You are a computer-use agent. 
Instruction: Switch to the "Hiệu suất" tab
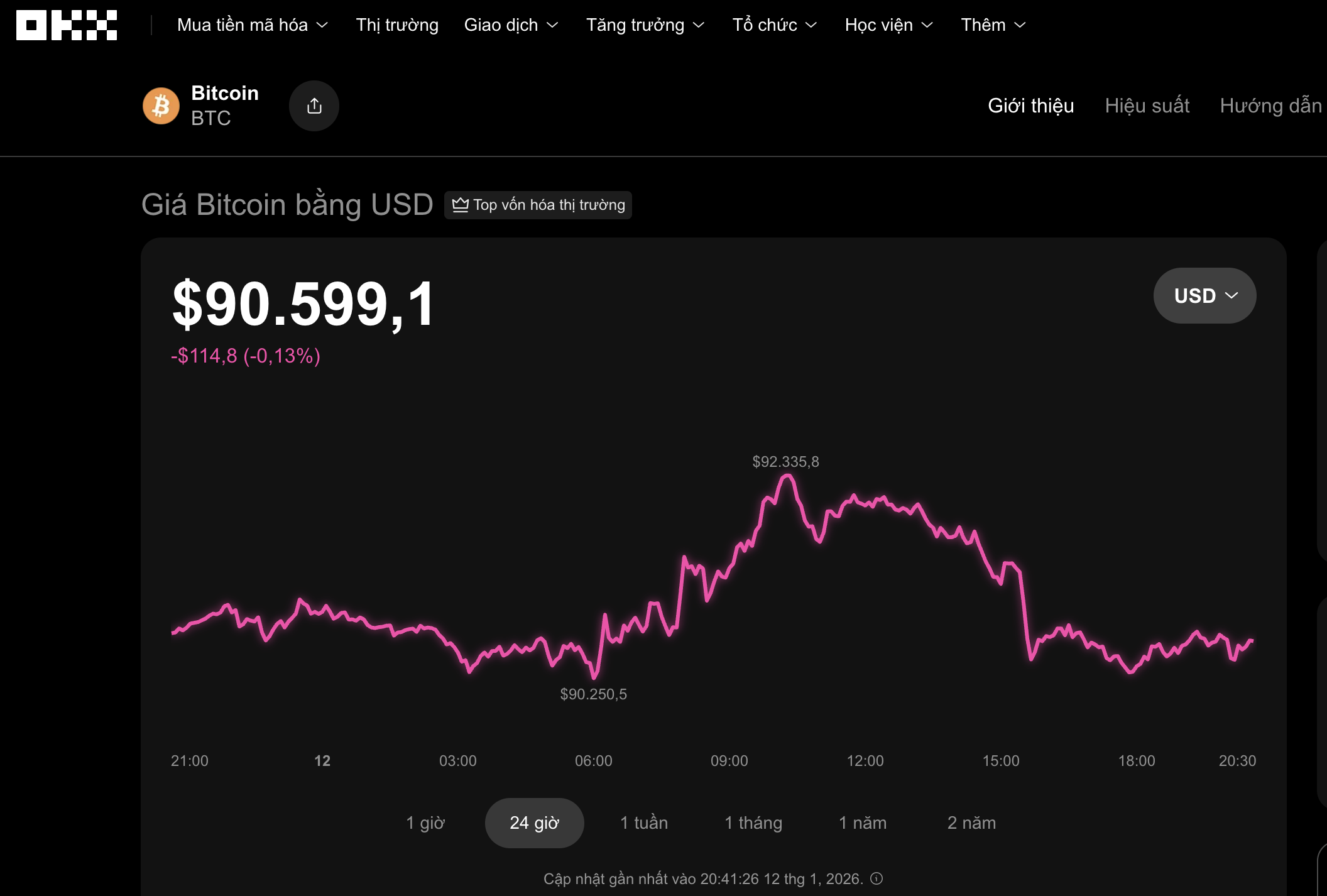tap(1147, 106)
